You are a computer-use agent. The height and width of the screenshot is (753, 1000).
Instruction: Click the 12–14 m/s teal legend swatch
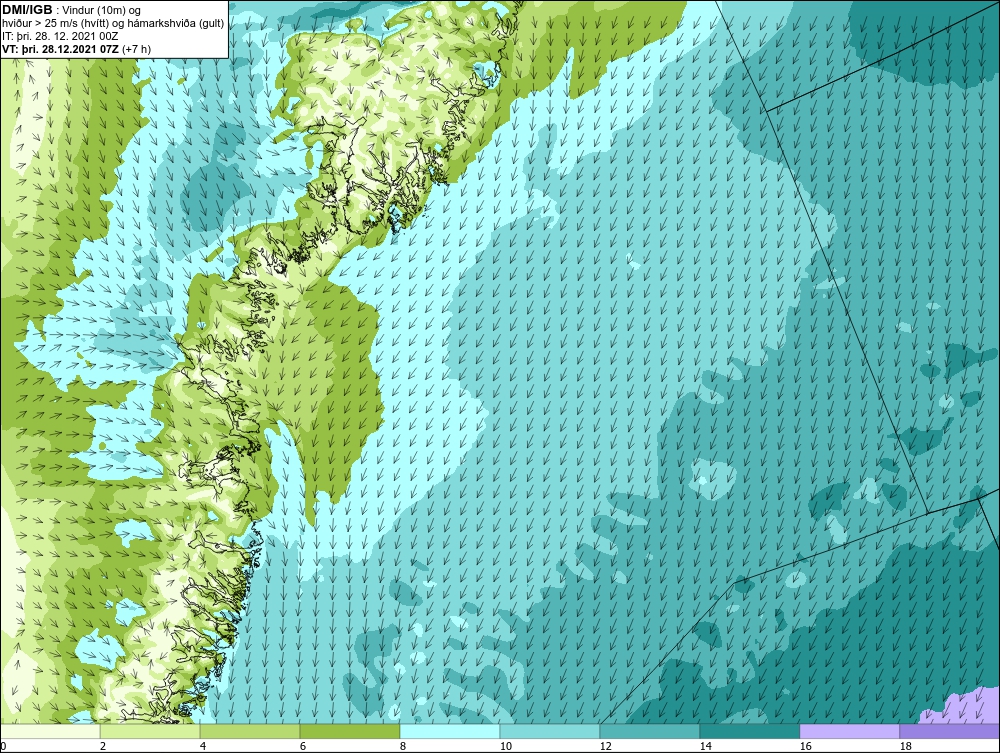[x=649, y=731]
